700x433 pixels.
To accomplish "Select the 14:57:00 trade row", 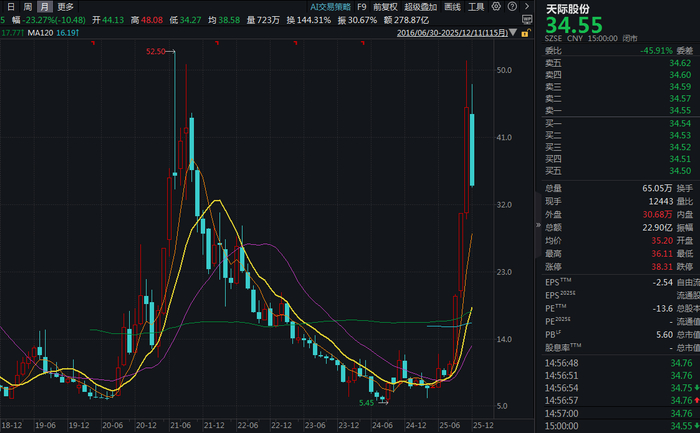I will coord(621,413).
